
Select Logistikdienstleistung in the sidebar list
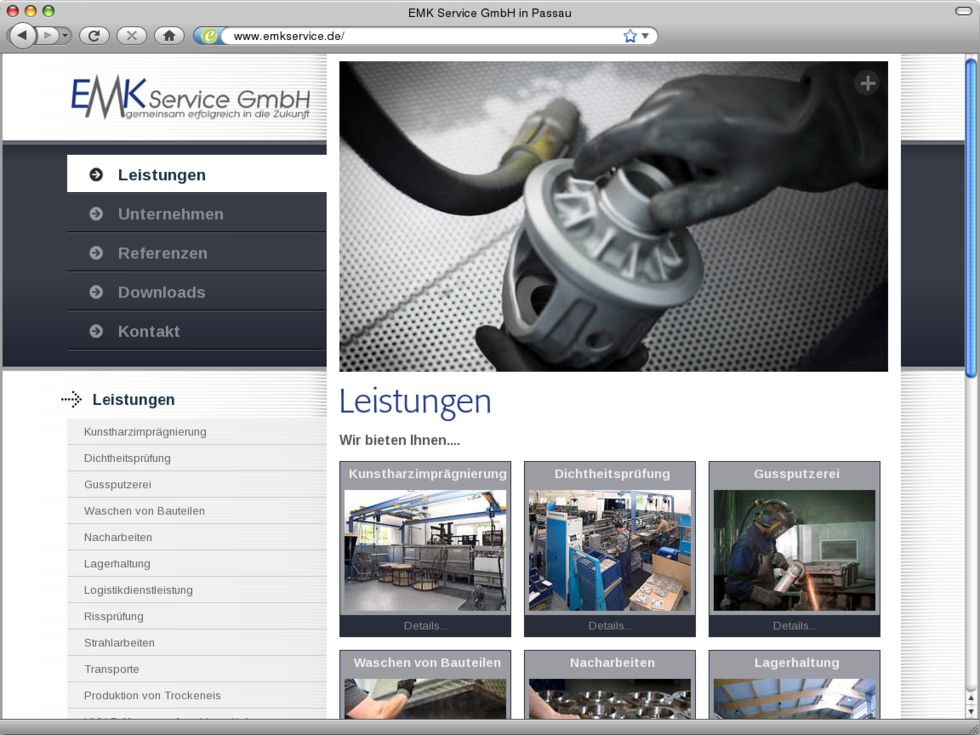pyautogui.click(x=196, y=589)
